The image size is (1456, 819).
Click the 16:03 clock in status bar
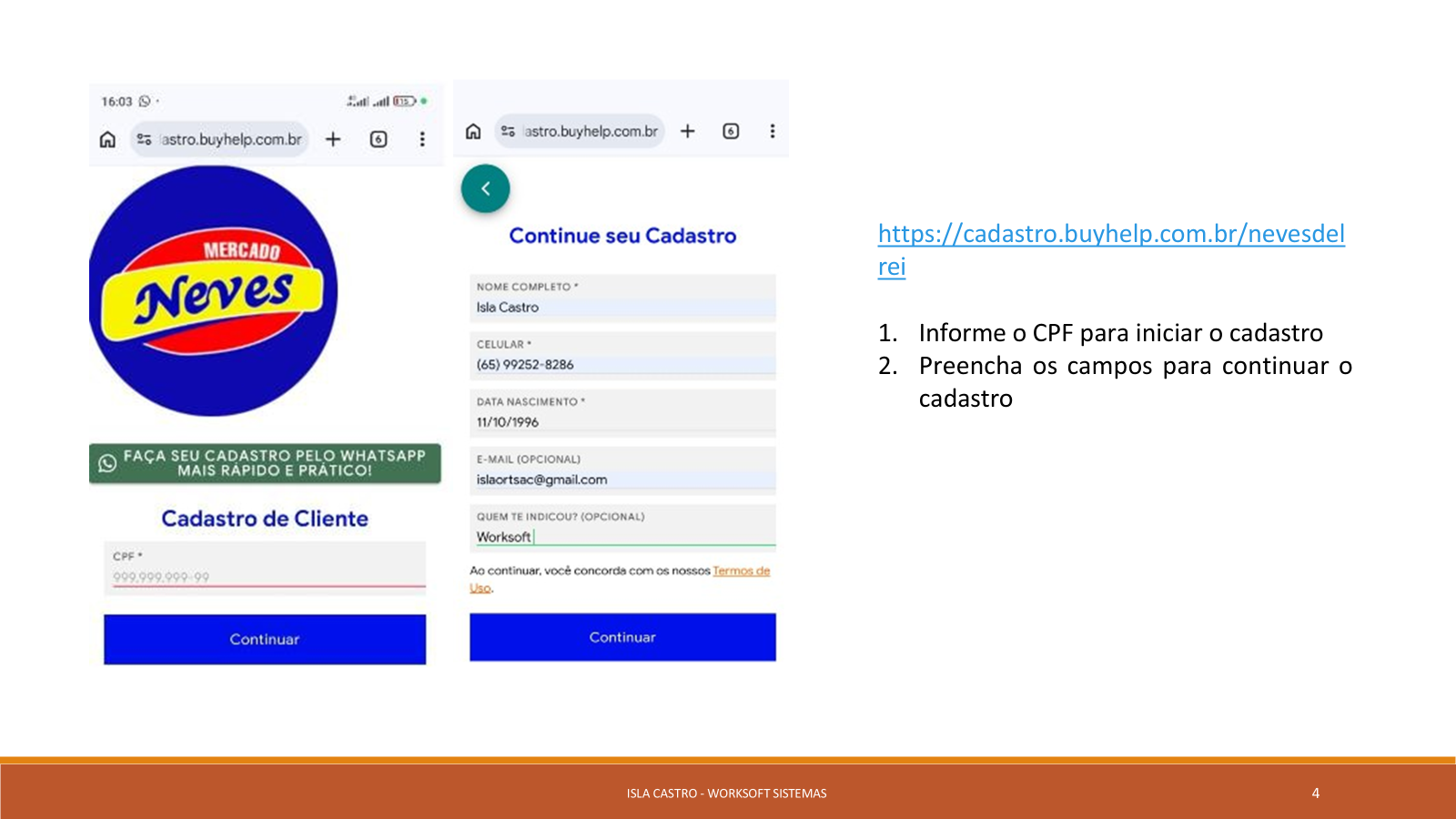[116, 102]
